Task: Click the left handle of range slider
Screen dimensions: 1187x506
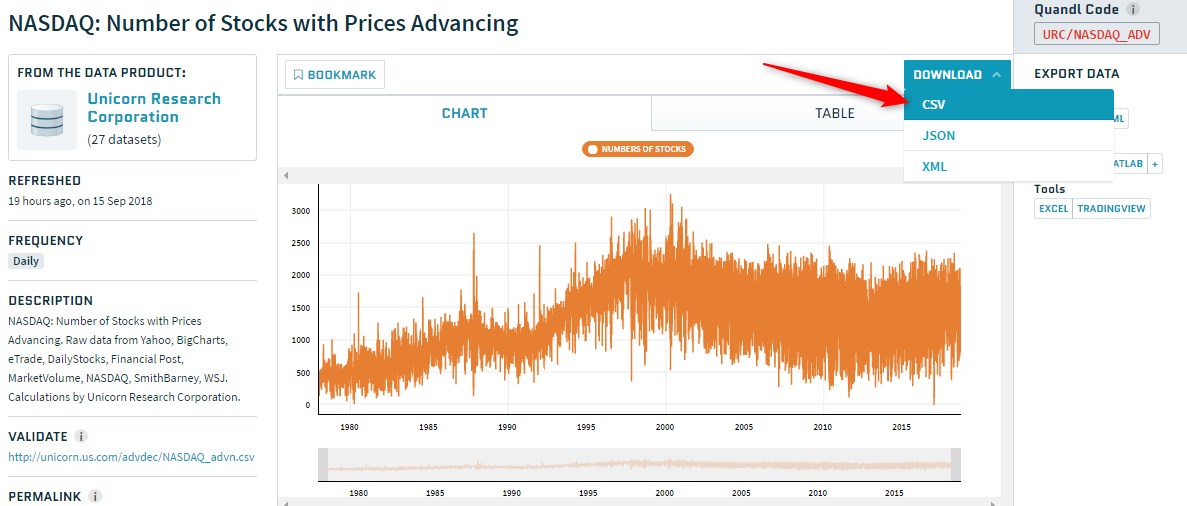Action: click(323, 465)
